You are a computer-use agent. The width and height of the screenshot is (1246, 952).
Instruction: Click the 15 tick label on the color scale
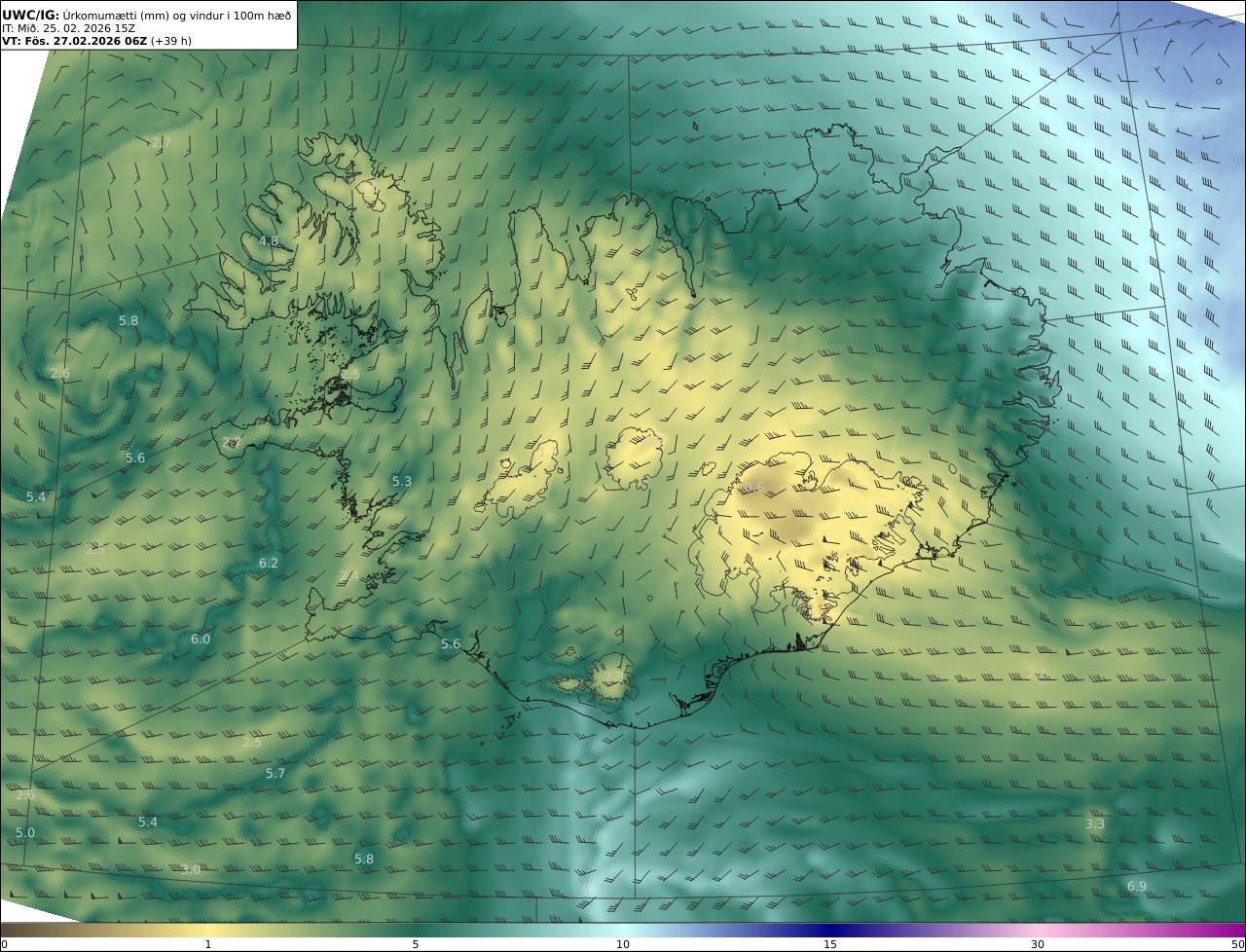click(830, 944)
